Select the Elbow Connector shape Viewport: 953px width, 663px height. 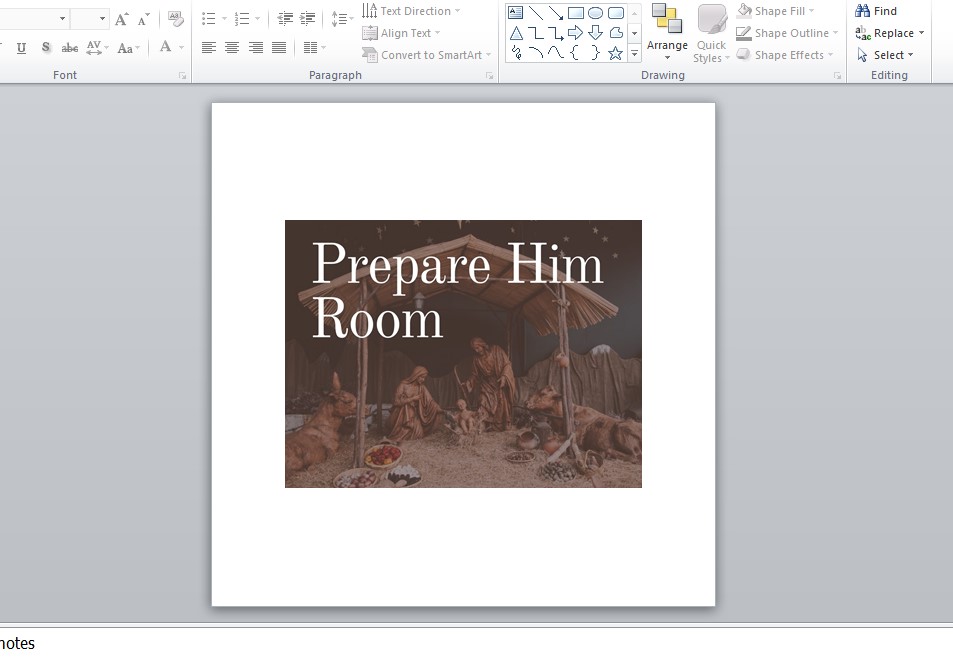coord(535,33)
